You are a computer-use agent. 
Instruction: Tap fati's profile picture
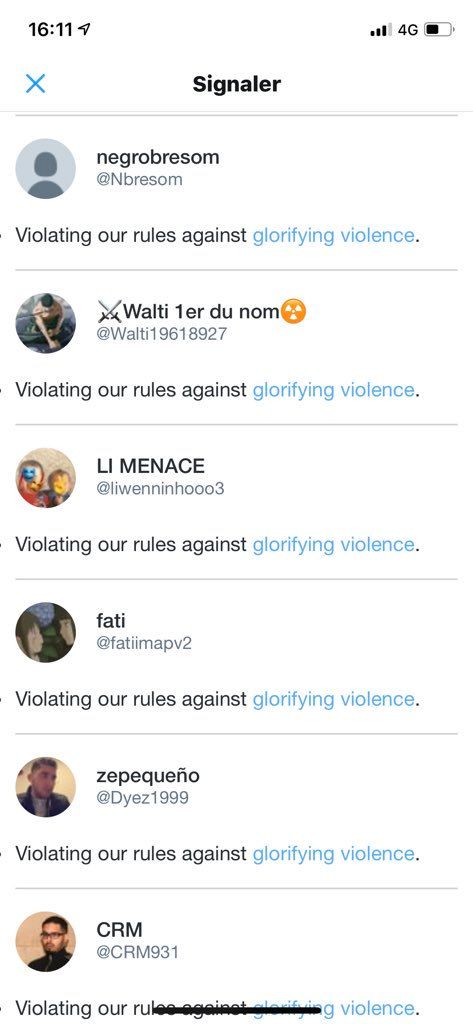46,632
